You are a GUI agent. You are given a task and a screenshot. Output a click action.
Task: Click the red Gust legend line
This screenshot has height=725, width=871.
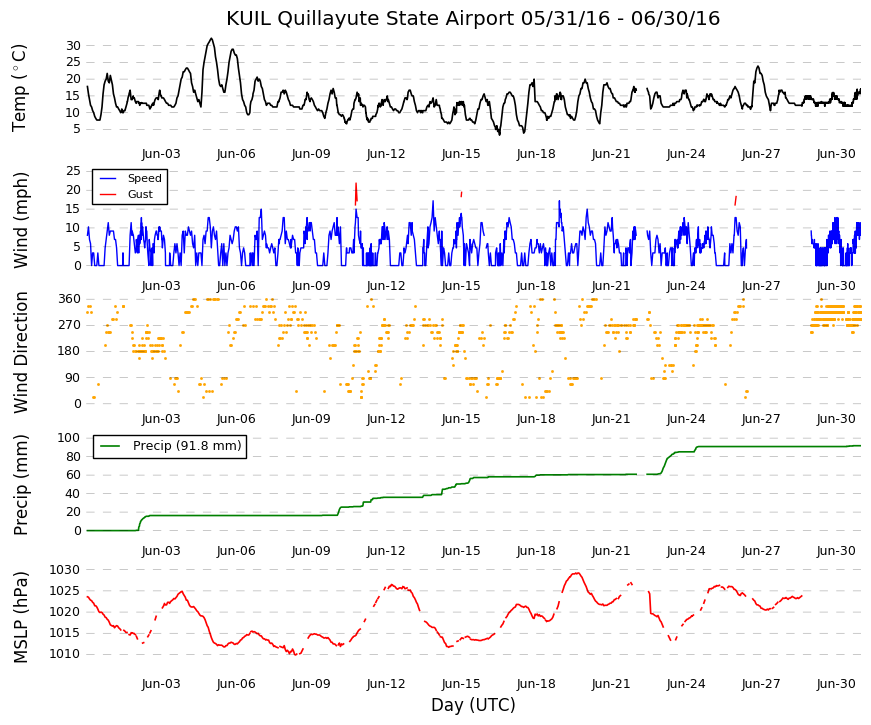click(x=108, y=194)
